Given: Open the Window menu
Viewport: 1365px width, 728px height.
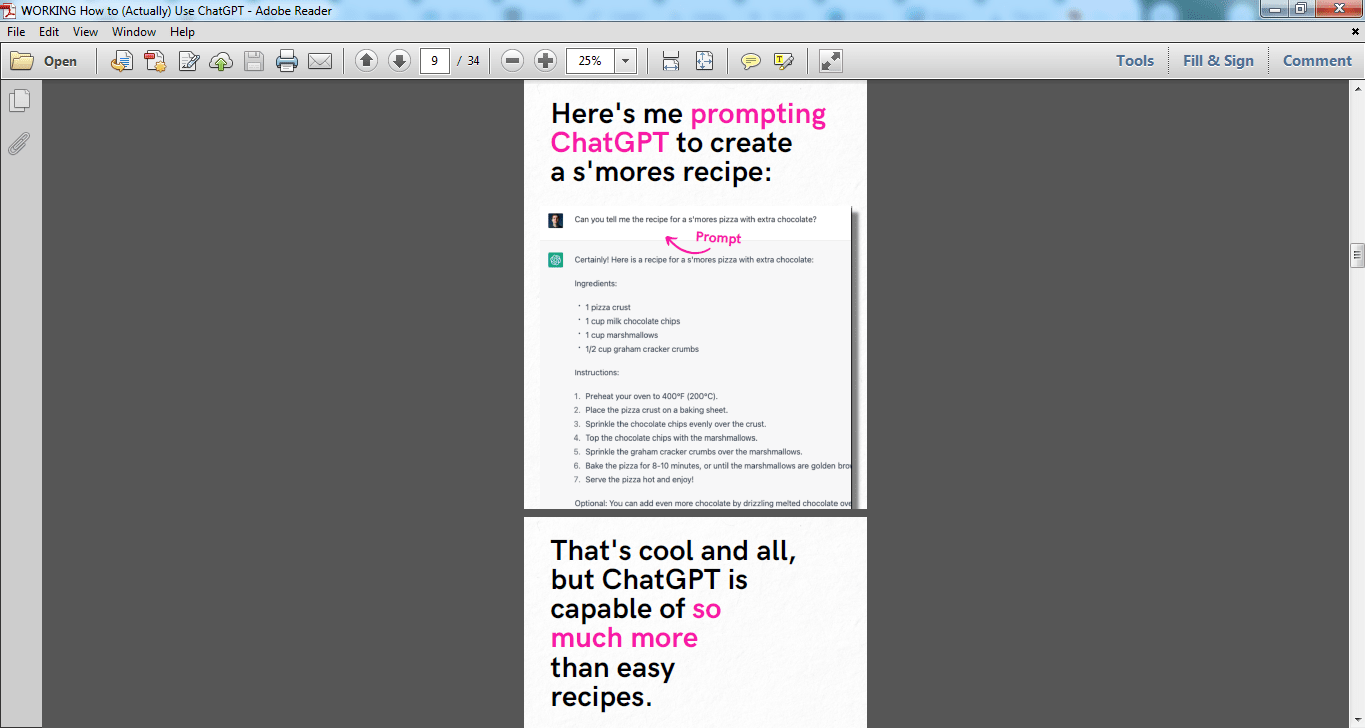Looking at the screenshot, I should click(134, 32).
